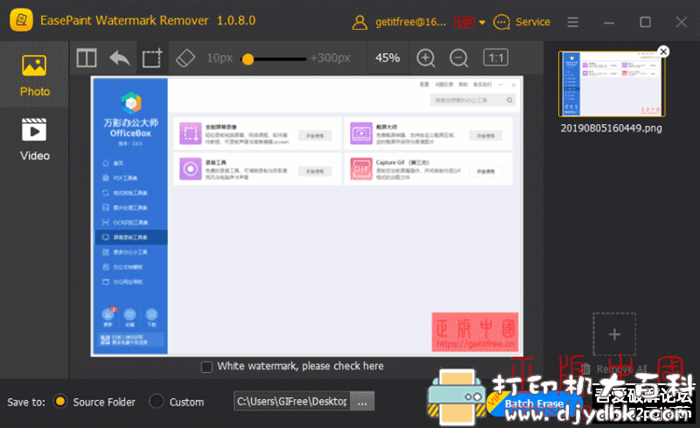Switch to the Photo tab
Screen dimensions: 700x428
click(34, 75)
